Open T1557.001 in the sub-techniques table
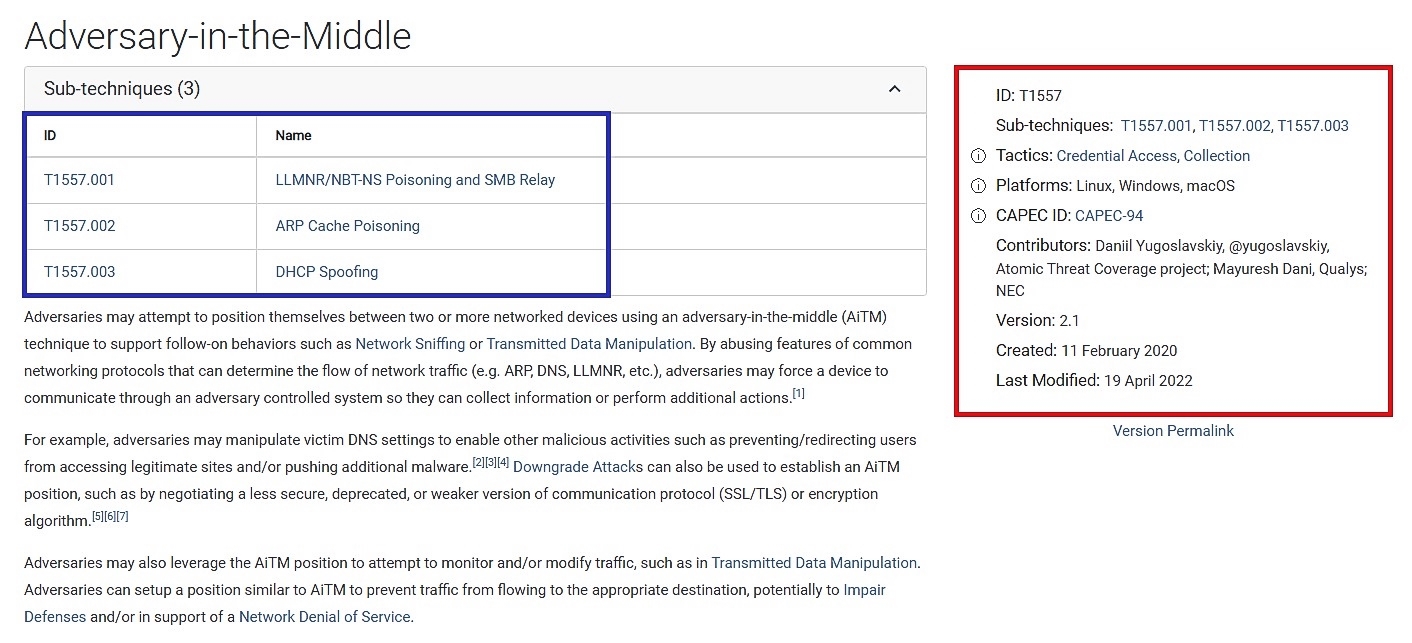The width and height of the screenshot is (1412, 643). [x=79, y=180]
